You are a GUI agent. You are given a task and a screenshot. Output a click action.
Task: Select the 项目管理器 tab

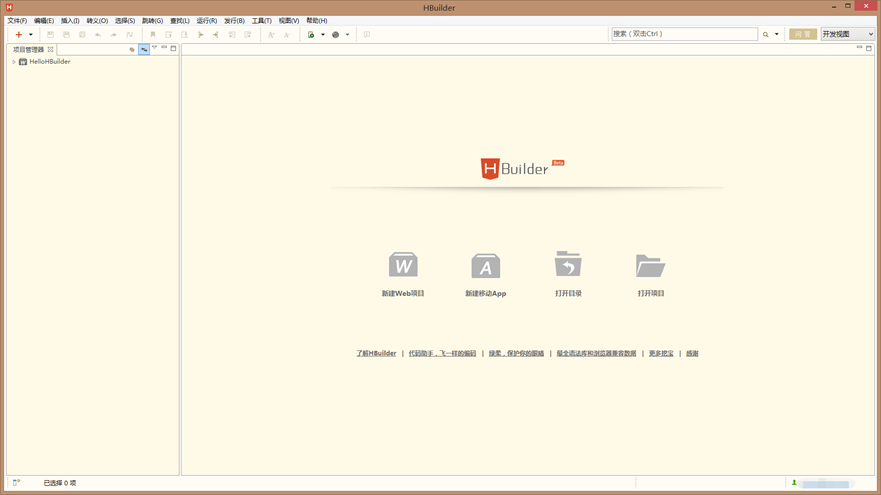(x=28, y=49)
